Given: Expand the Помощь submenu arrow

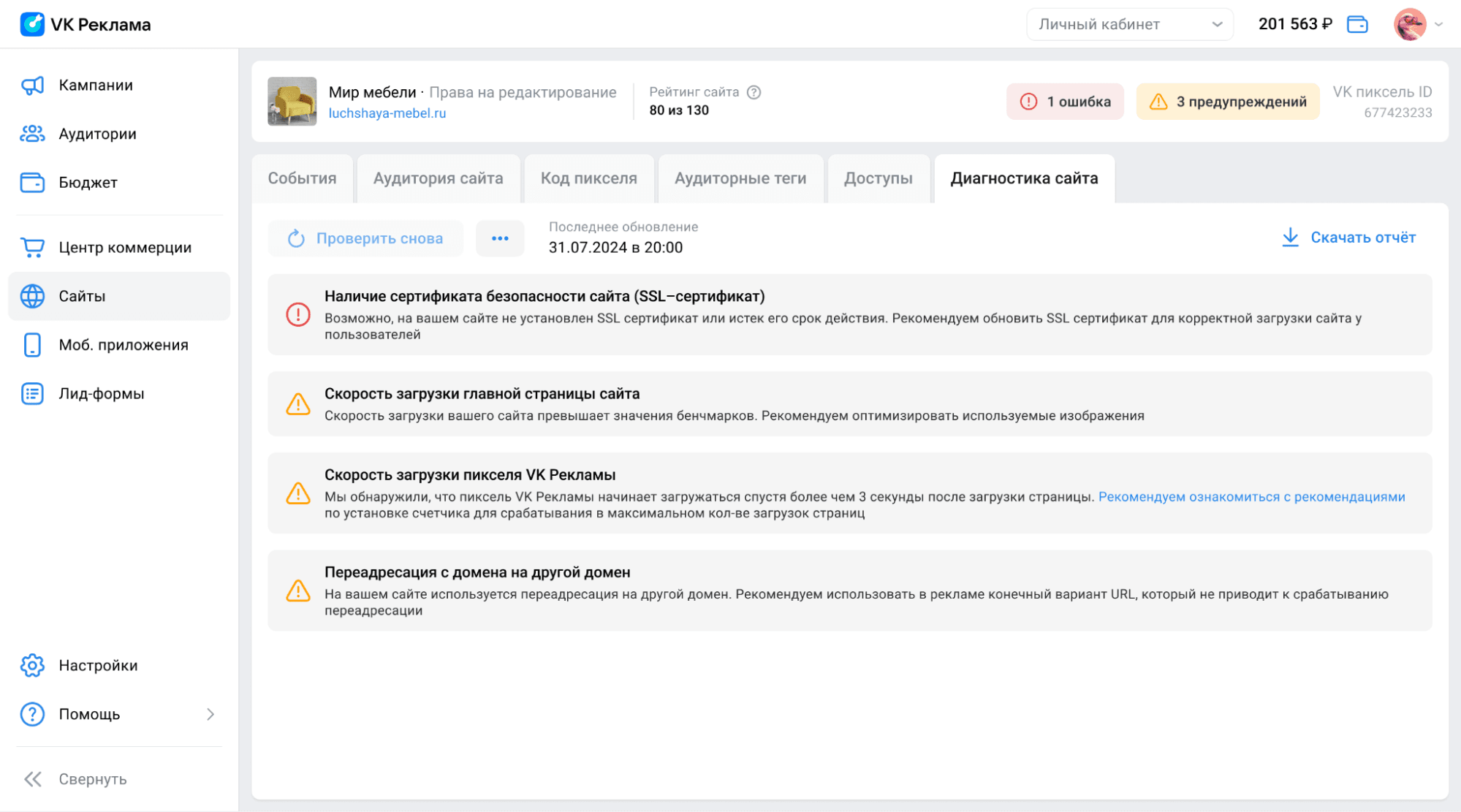Looking at the screenshot, I should (210, 714).
